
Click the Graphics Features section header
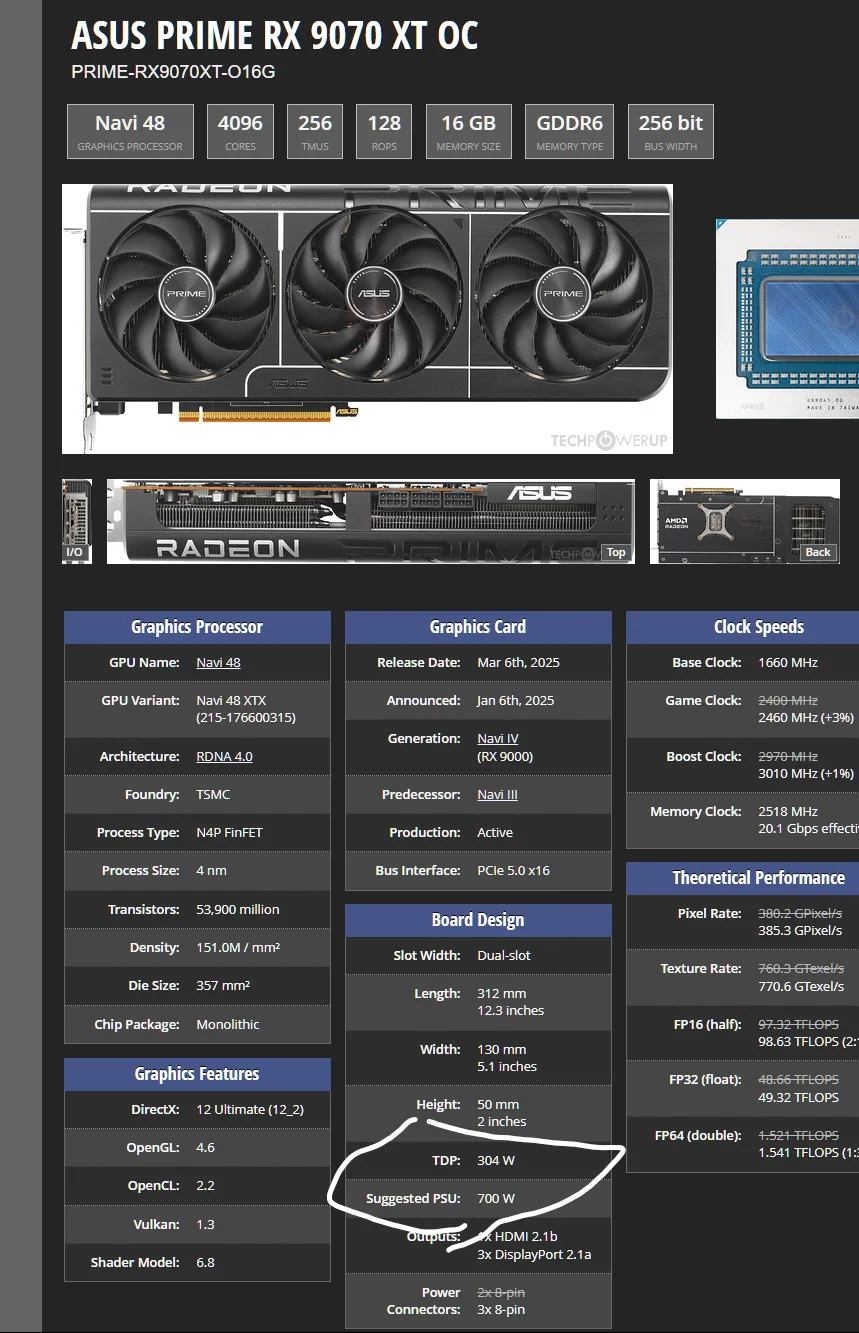pos(197,1074)
